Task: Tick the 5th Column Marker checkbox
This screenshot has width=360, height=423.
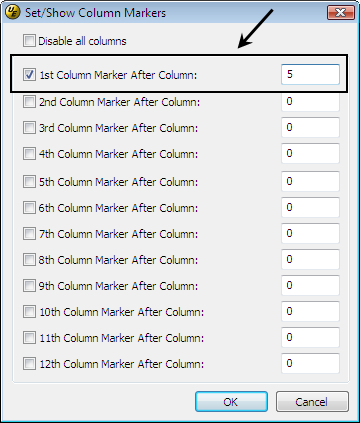Action: point(29,182)
